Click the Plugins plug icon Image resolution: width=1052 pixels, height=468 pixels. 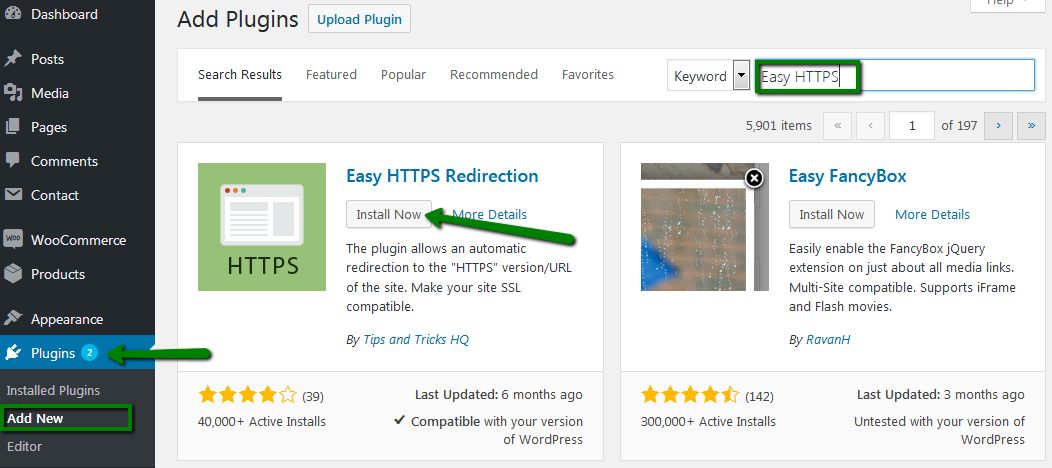[13, 353]
